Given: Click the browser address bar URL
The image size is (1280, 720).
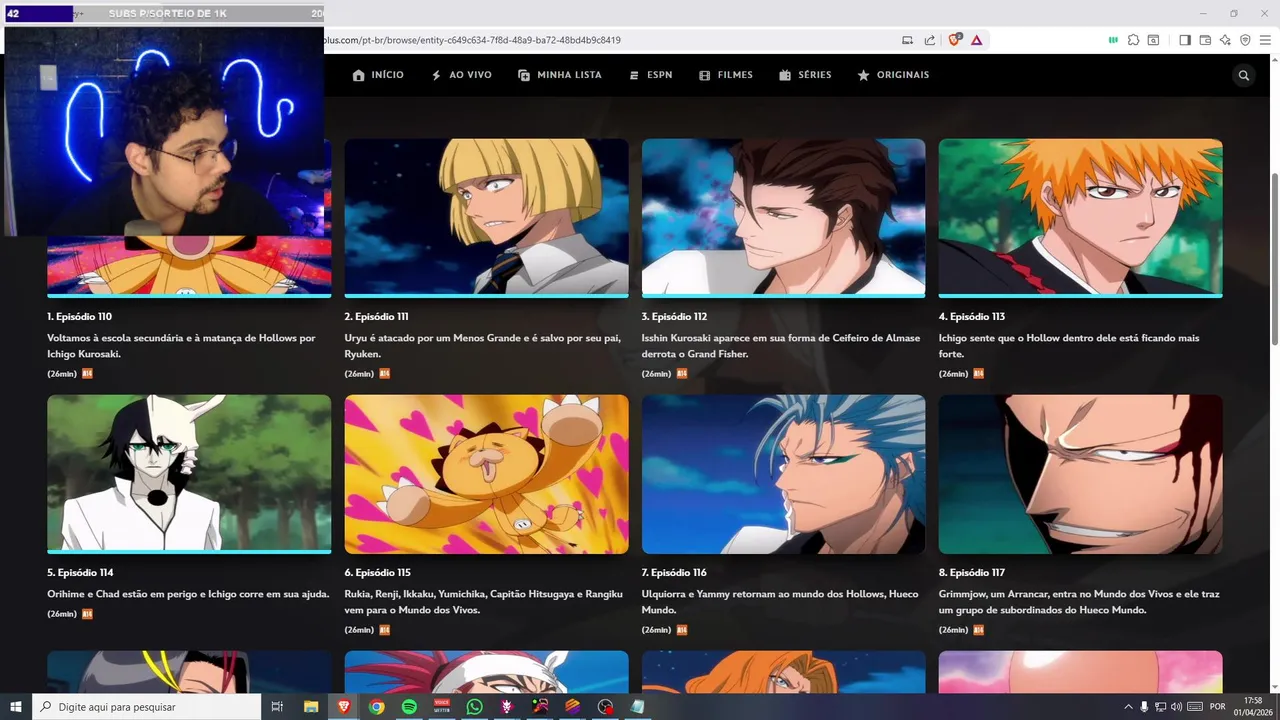Looking at the screenshot, I should tap(472, 40).
